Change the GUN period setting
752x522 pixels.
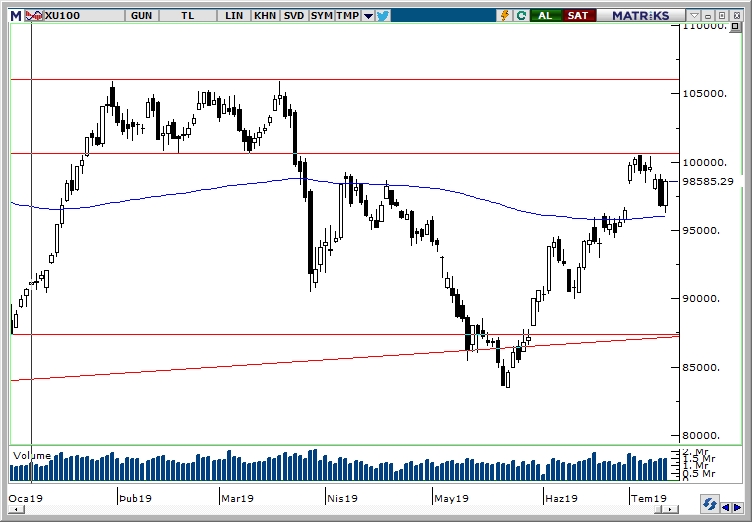point(141,16)
